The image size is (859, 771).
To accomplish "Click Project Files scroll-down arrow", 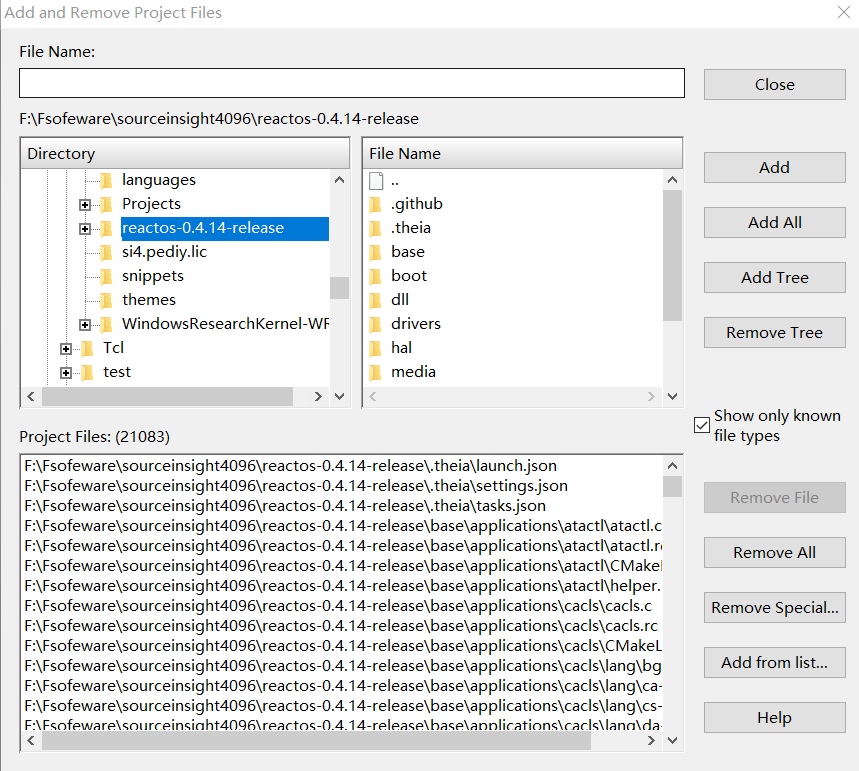I will [672, 740].
